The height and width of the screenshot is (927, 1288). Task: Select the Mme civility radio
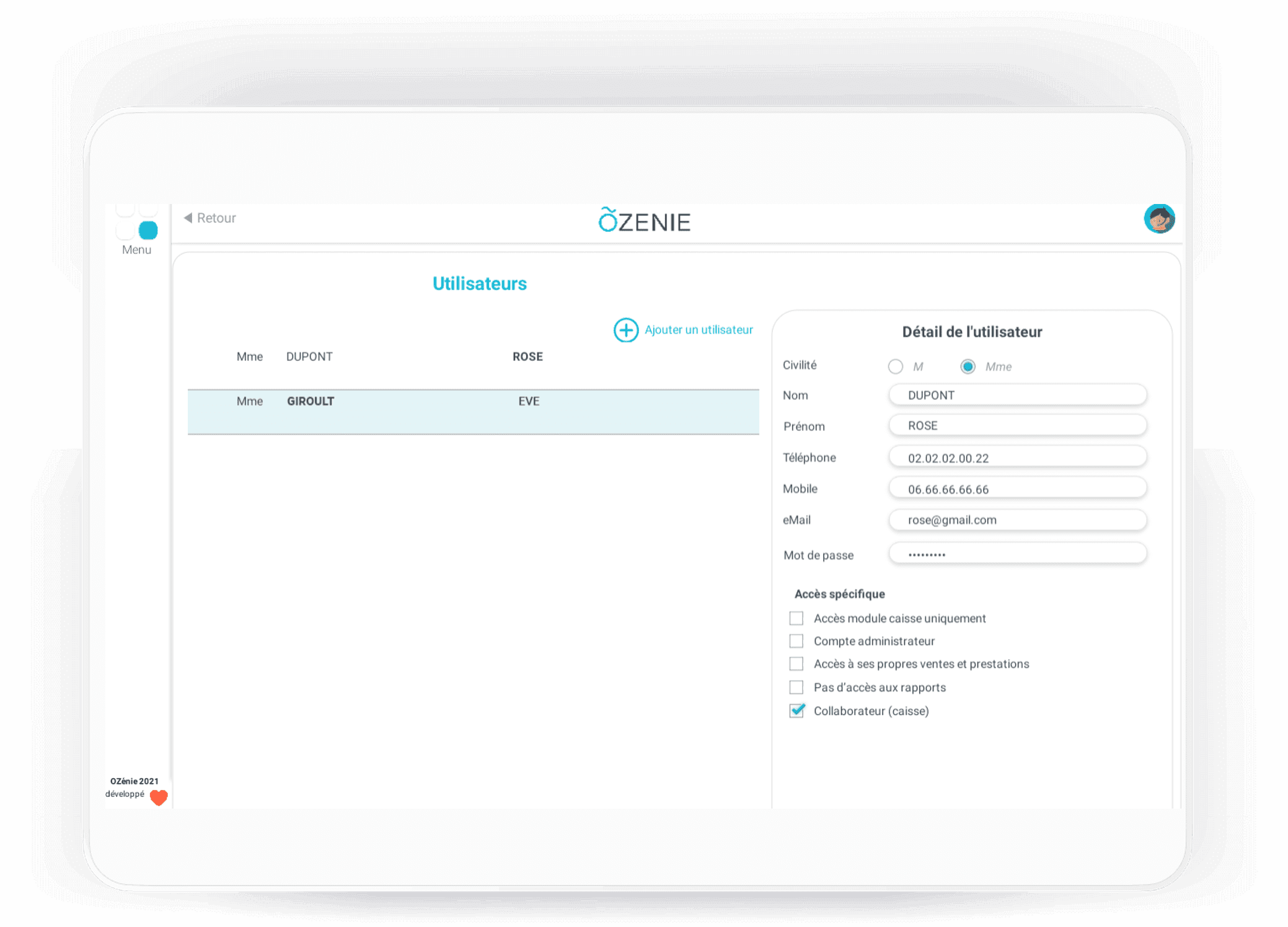[x=968, y=366]
